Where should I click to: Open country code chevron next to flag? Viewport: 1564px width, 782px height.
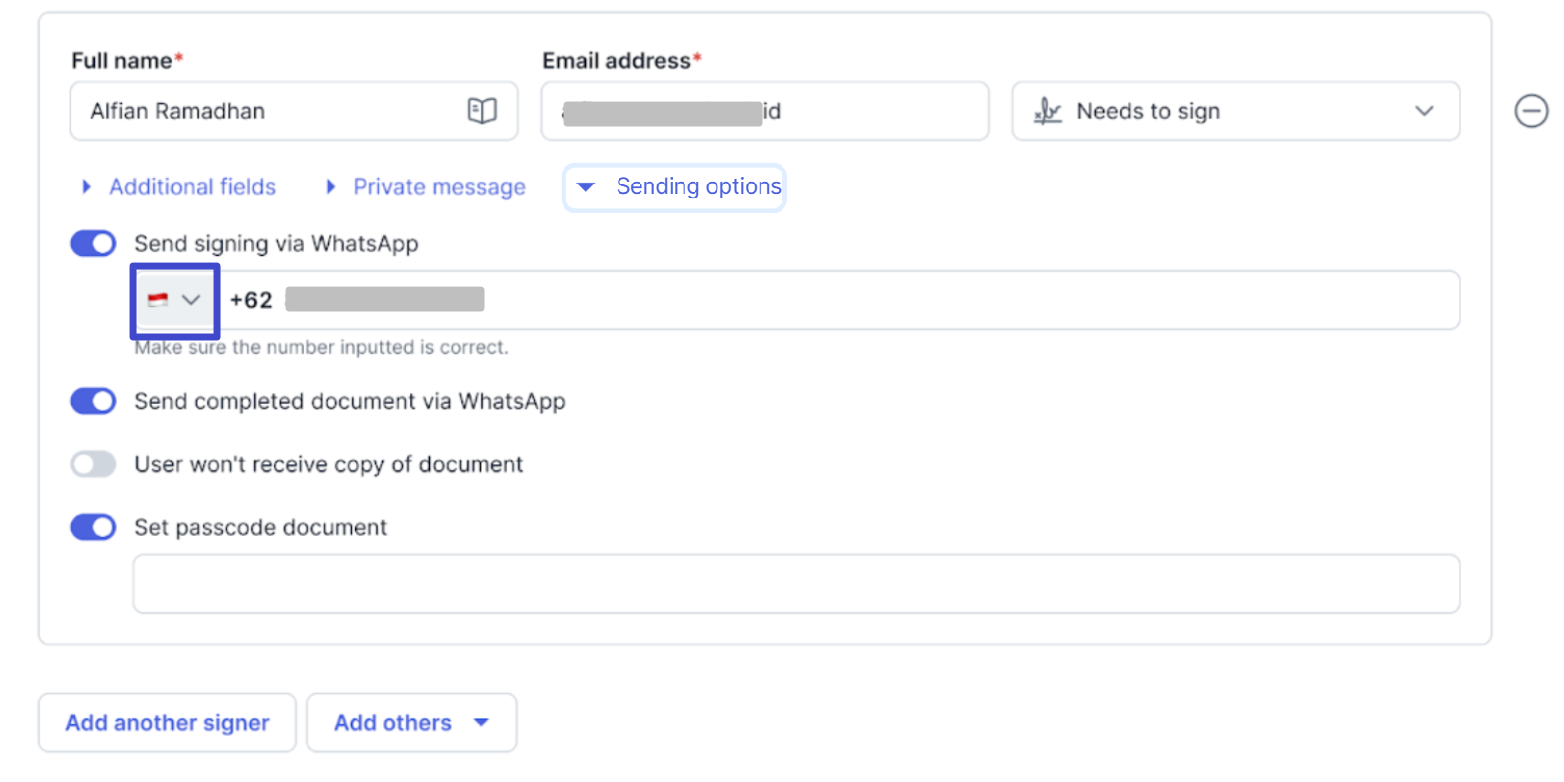pyautogui.click(x=191, y=300)
